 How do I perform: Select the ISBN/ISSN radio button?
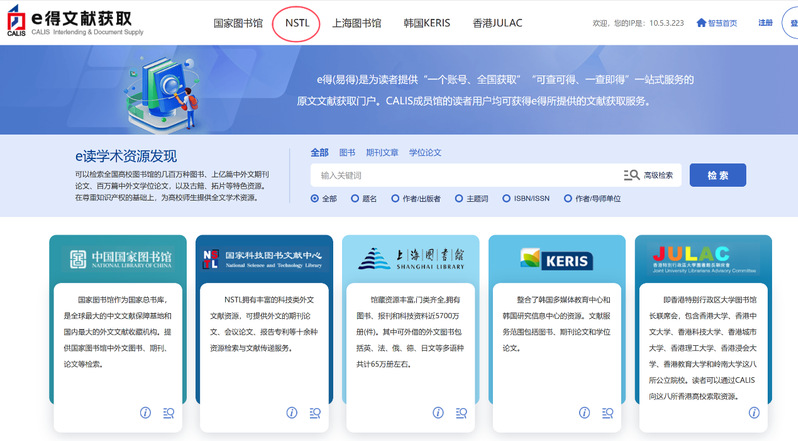point(506,199)
